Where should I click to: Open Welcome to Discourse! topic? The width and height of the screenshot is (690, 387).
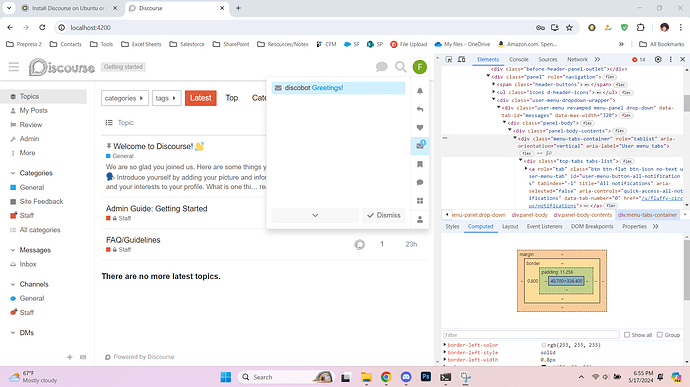click(x=153, y=146)
